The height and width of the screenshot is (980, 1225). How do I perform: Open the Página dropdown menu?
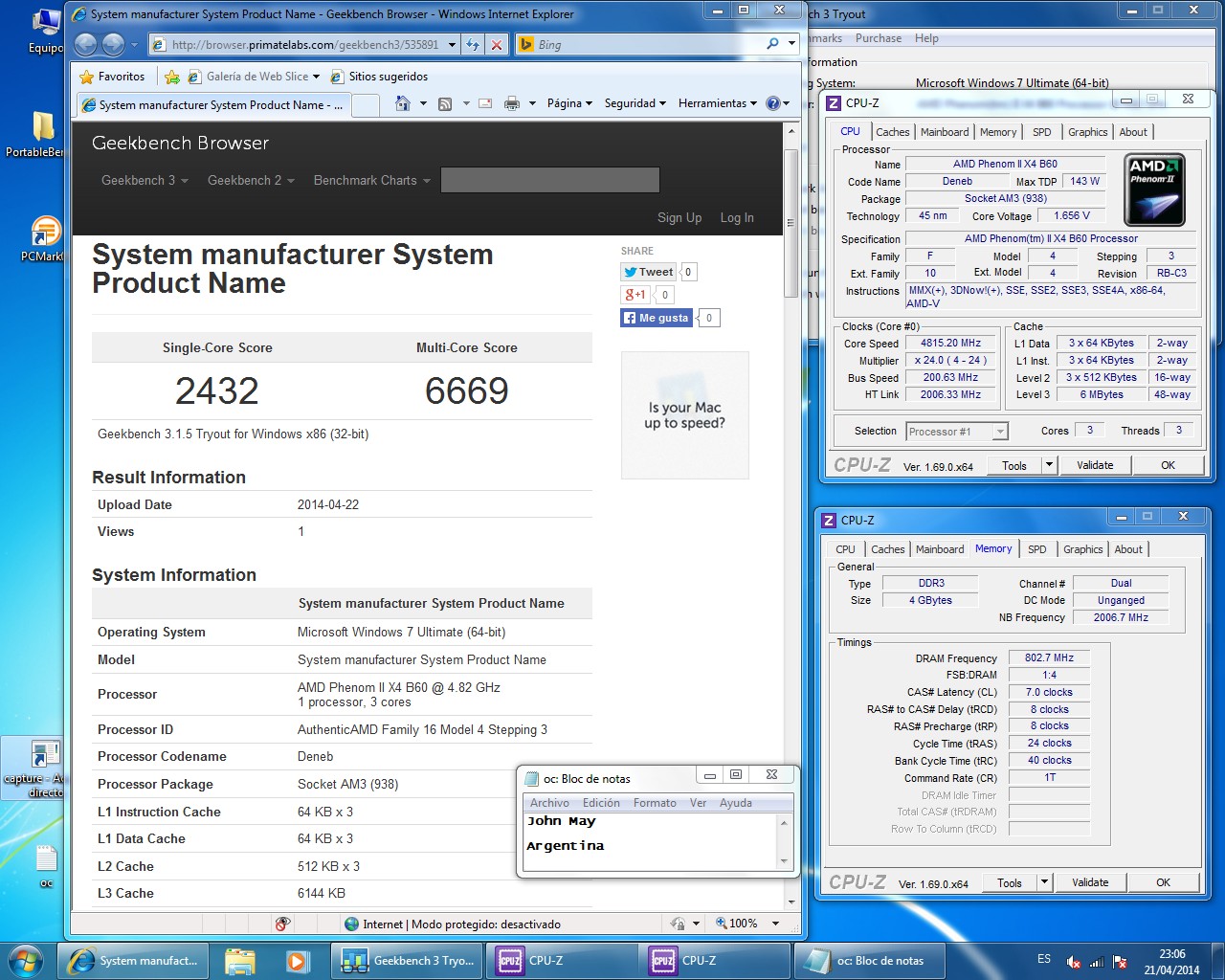tap(569, 103)
